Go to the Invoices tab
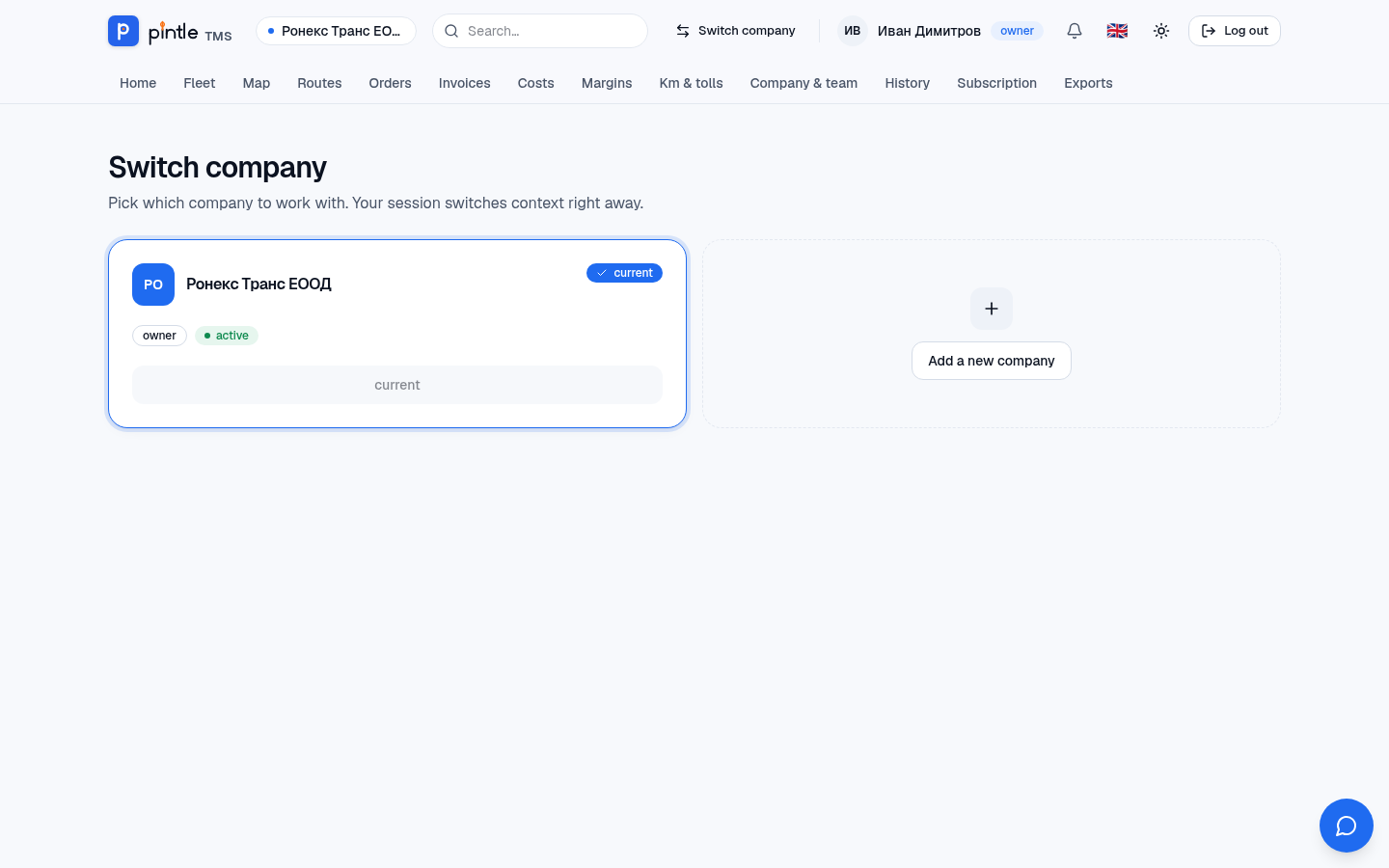This screenshot has width=1389, height=868. click(x=465, y=83)
